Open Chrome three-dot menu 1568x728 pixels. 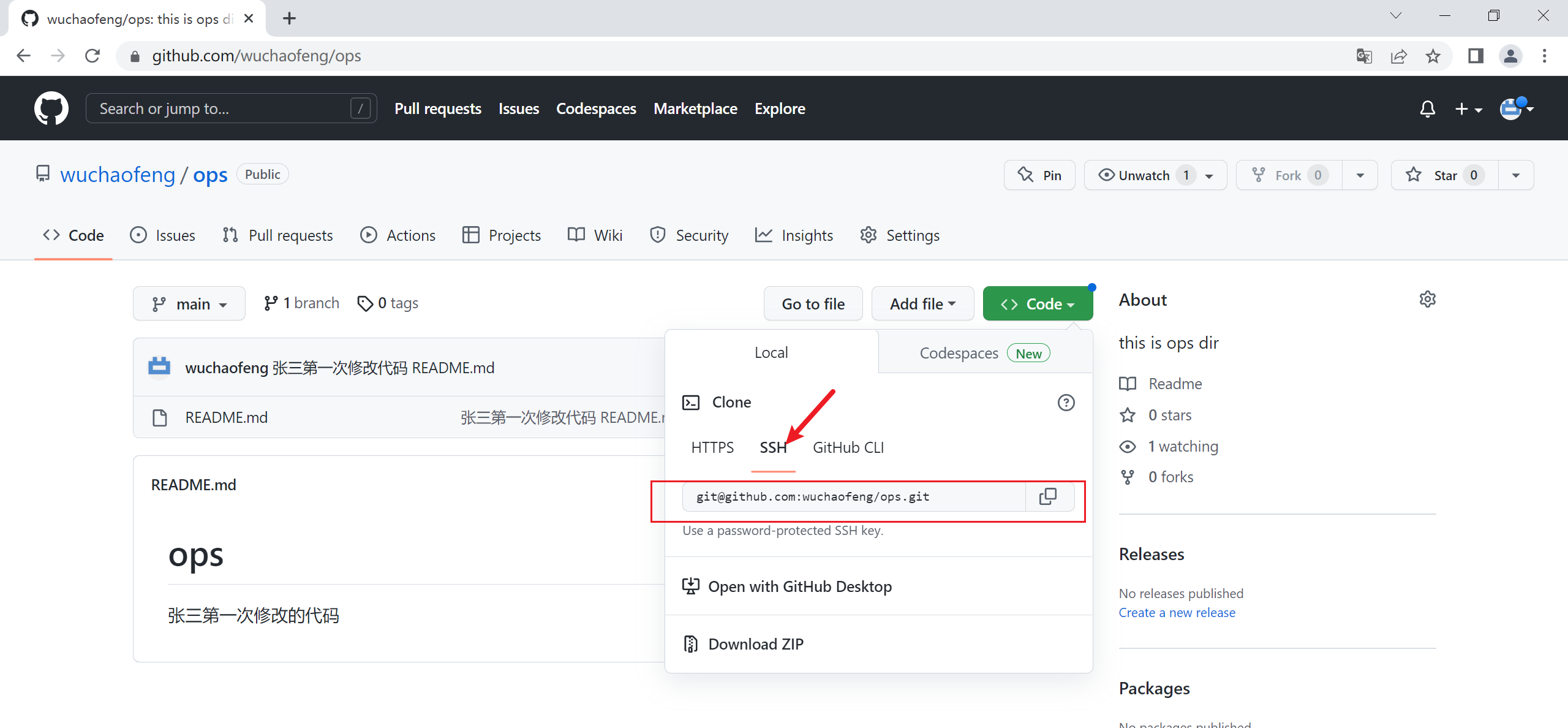click(1545, 56)
